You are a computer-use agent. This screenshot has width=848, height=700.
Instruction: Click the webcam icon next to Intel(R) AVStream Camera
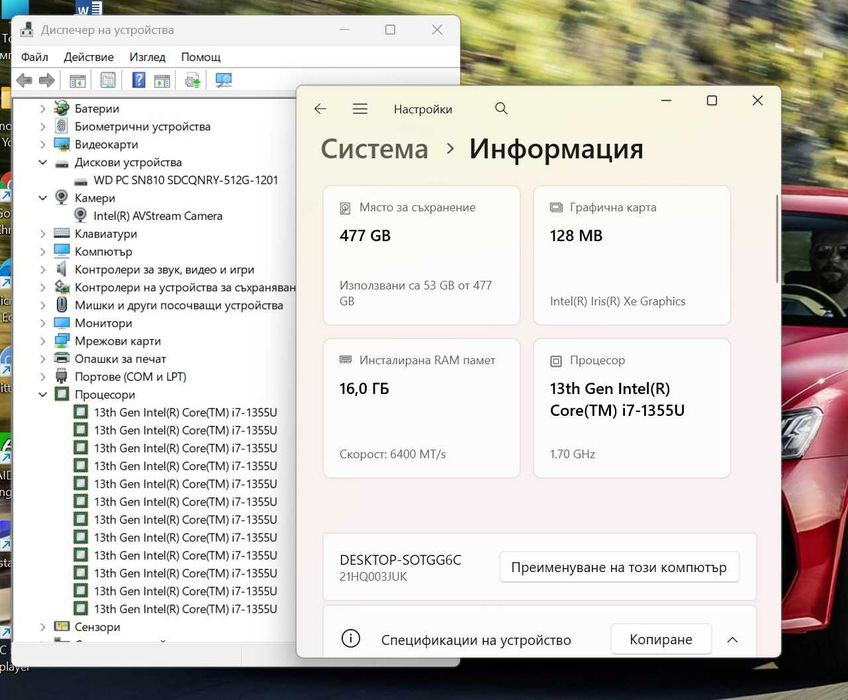[80, 215]
